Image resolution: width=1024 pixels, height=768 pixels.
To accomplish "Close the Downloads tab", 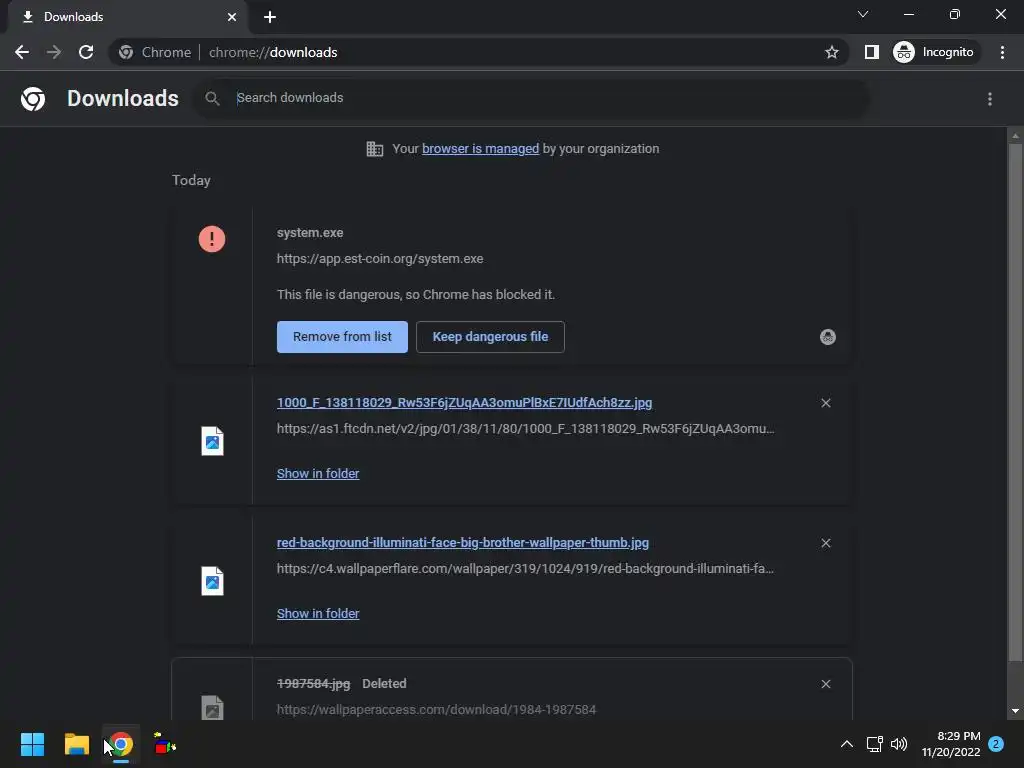I will [232, 17].
